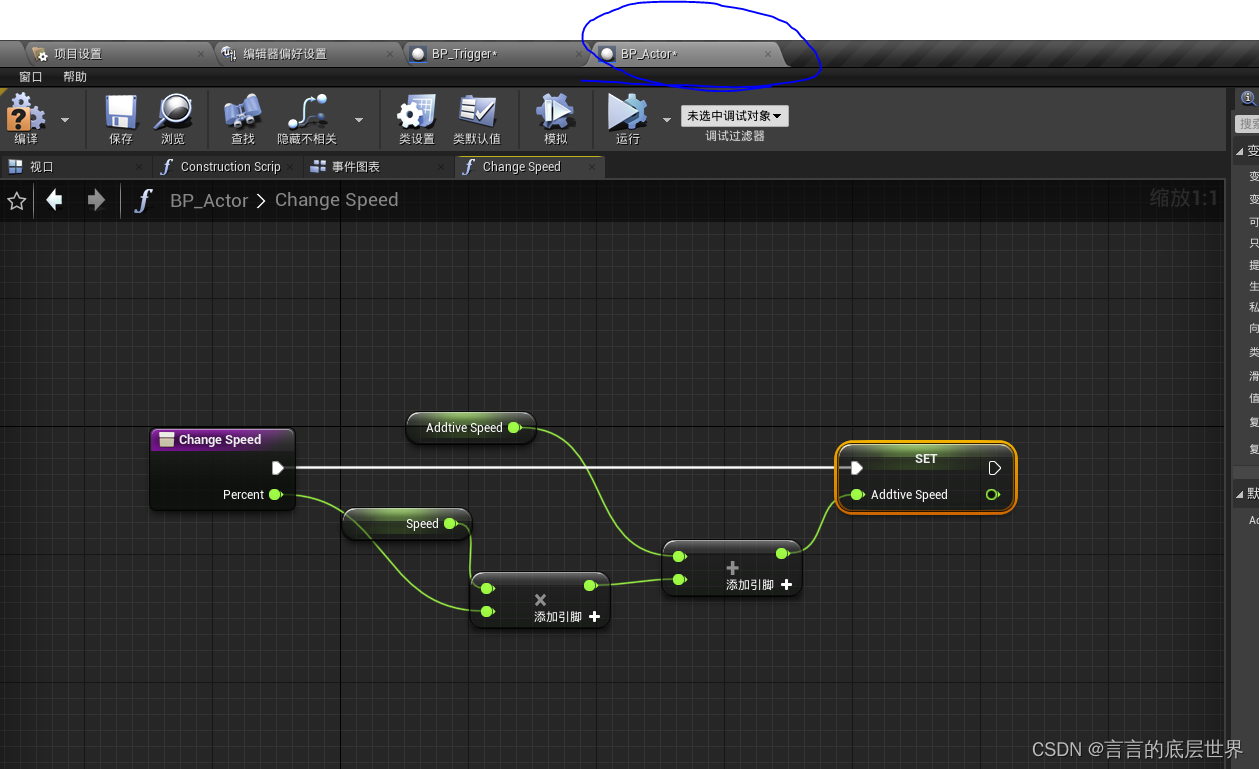Open Find Results via the 查找 icon
This screenshot has height=769, width=1259.
(x=242, y=118)
